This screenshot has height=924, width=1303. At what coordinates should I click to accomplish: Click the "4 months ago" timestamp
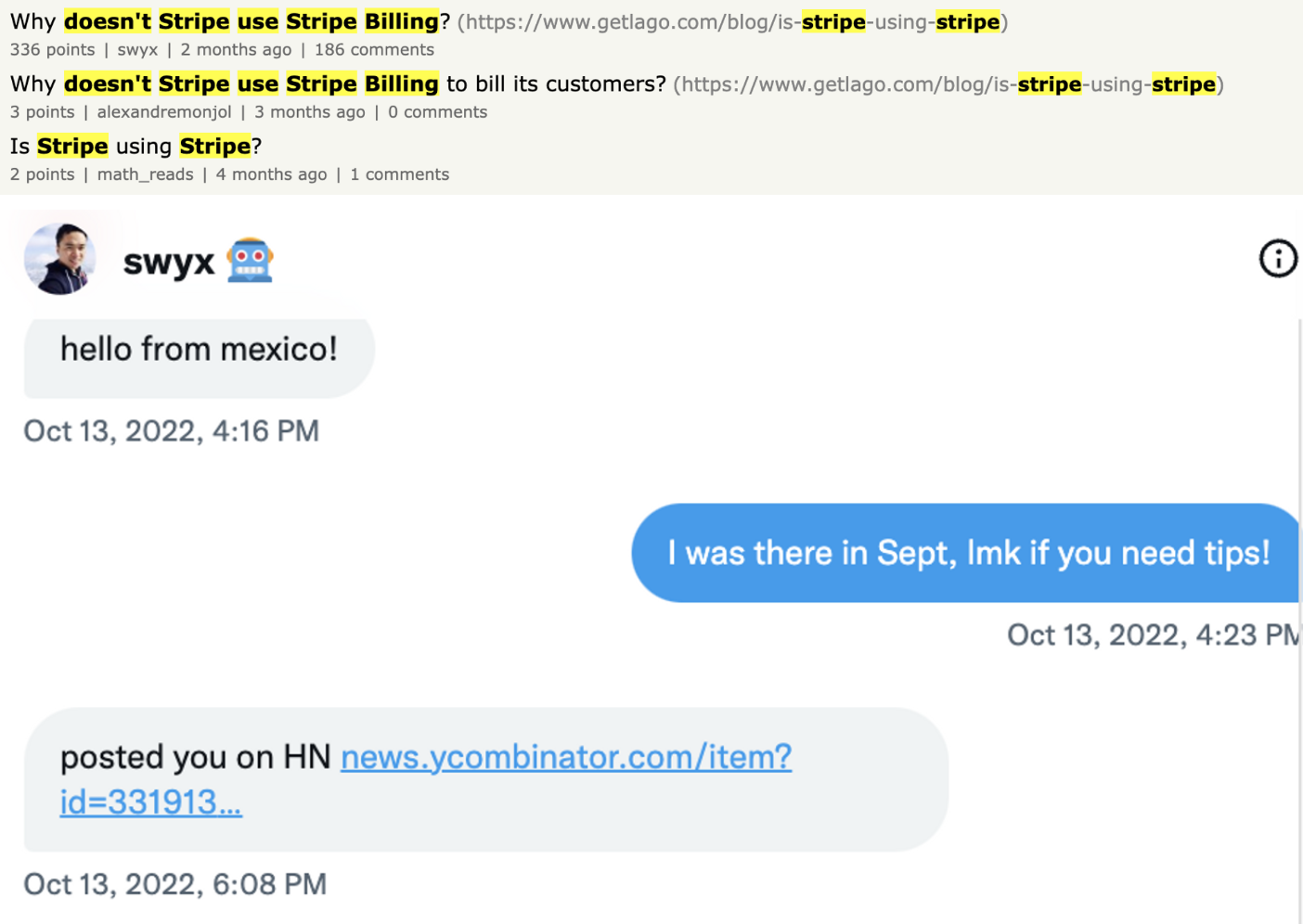pos(271,174)
